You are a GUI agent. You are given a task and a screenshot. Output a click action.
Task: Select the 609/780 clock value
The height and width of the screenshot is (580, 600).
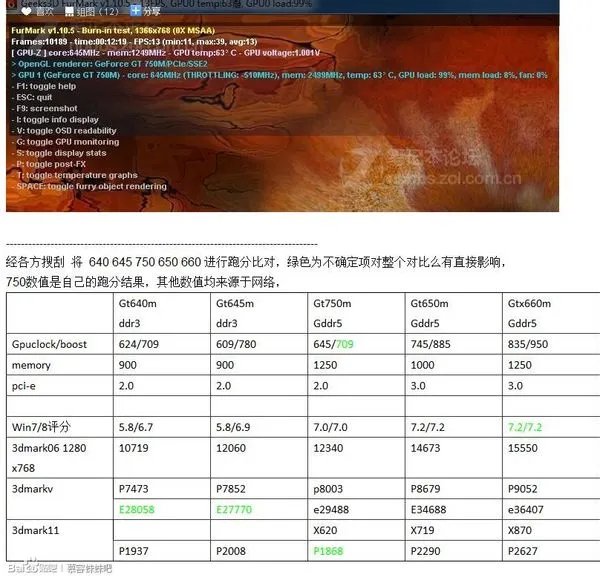point(236,344)
